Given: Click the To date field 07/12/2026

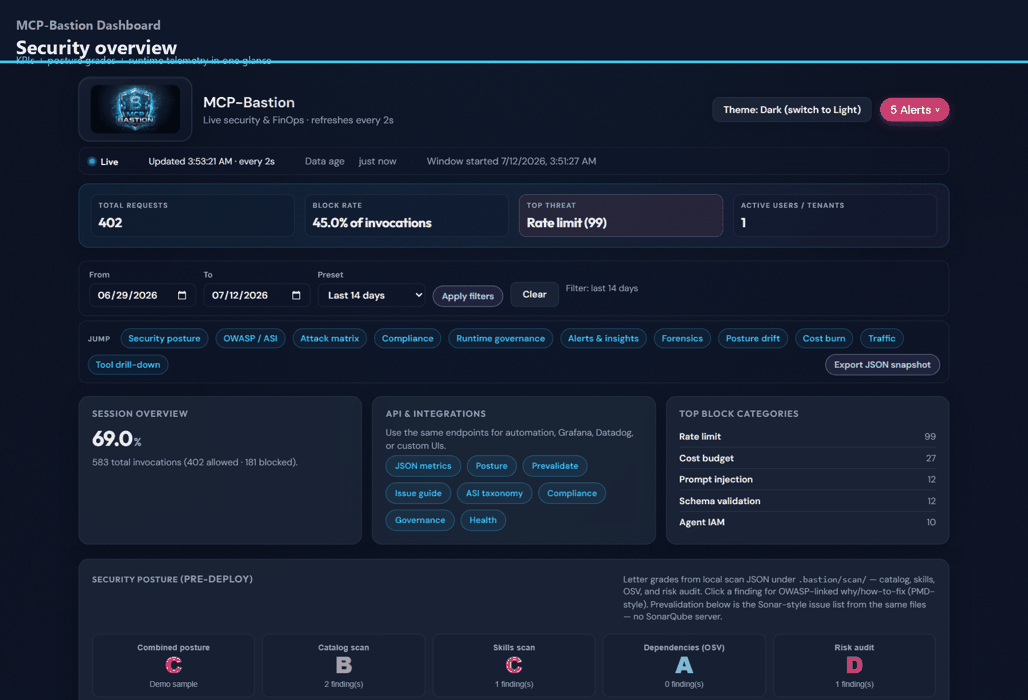Looking at the screenshot, I should (256, 296).
